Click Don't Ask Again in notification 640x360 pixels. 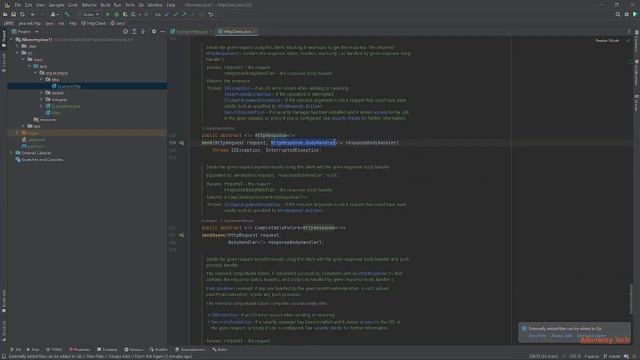pos(591,336)
